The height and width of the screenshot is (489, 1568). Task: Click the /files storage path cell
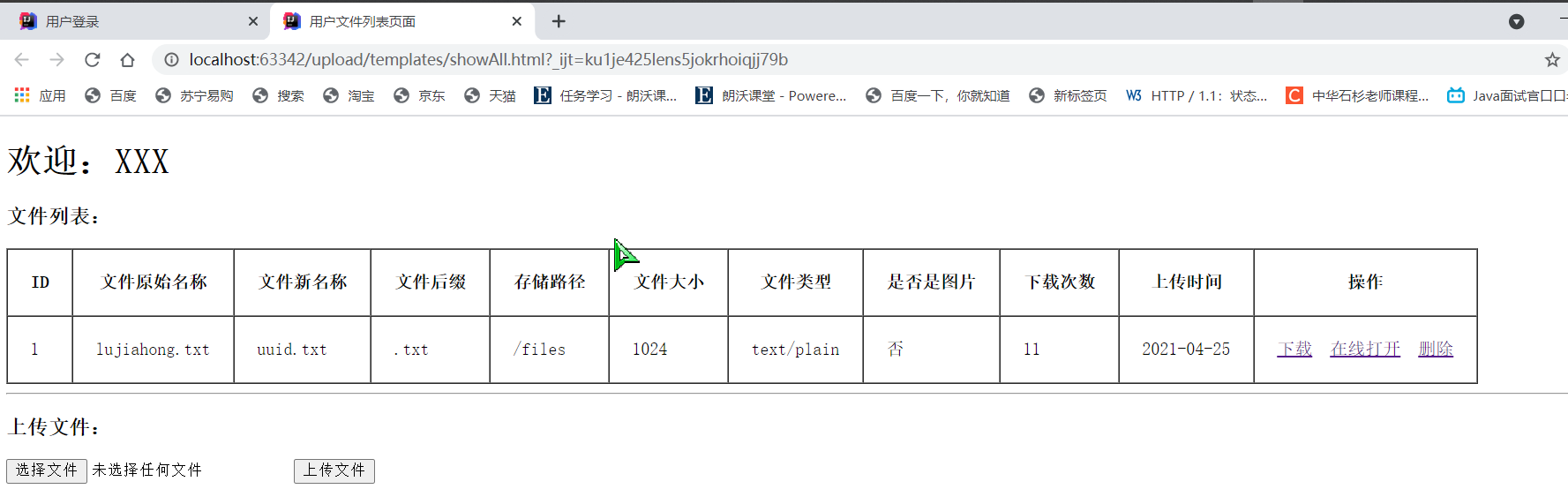549,350
